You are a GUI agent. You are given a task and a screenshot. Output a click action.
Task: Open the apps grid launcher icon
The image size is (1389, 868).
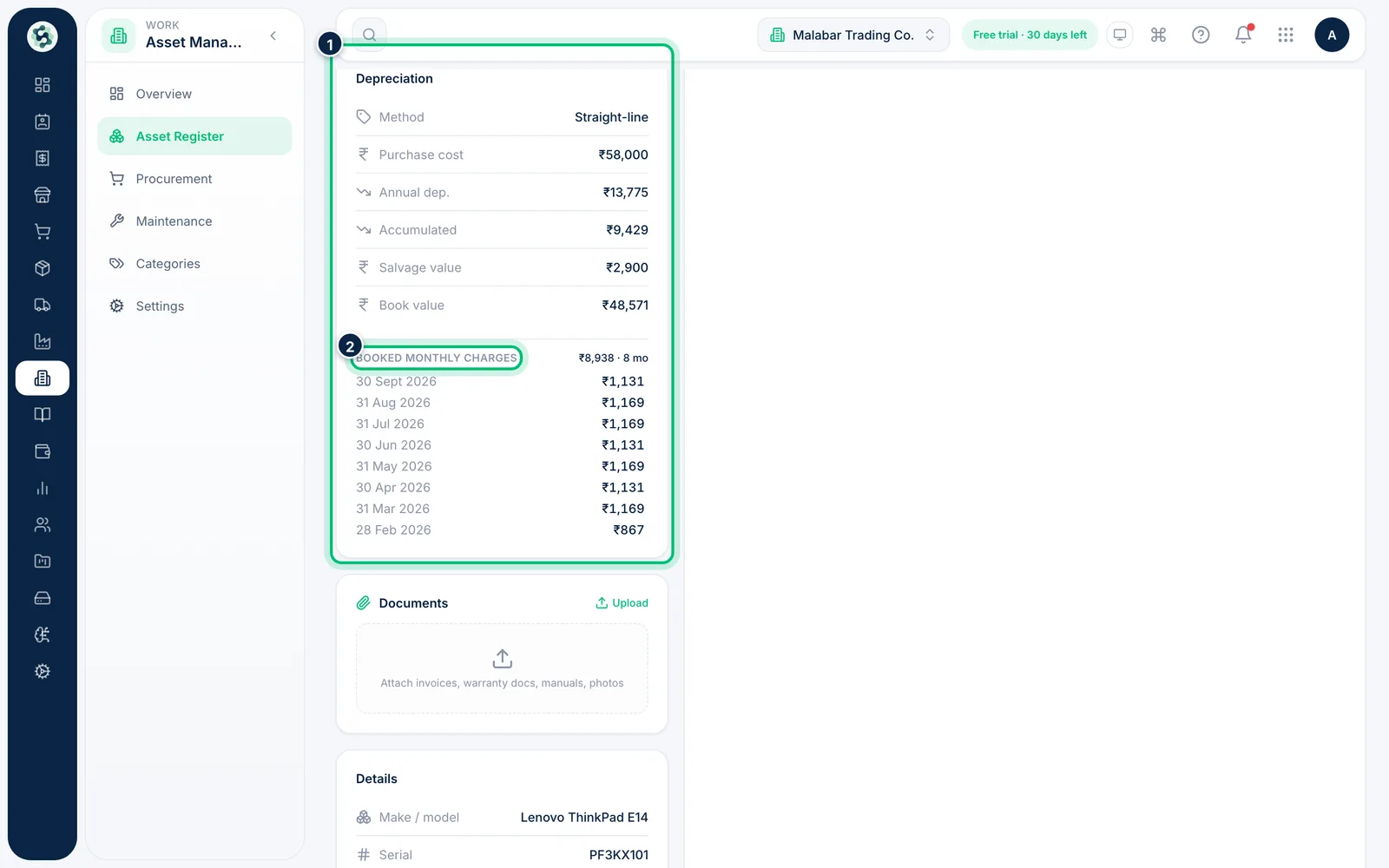1286,35
